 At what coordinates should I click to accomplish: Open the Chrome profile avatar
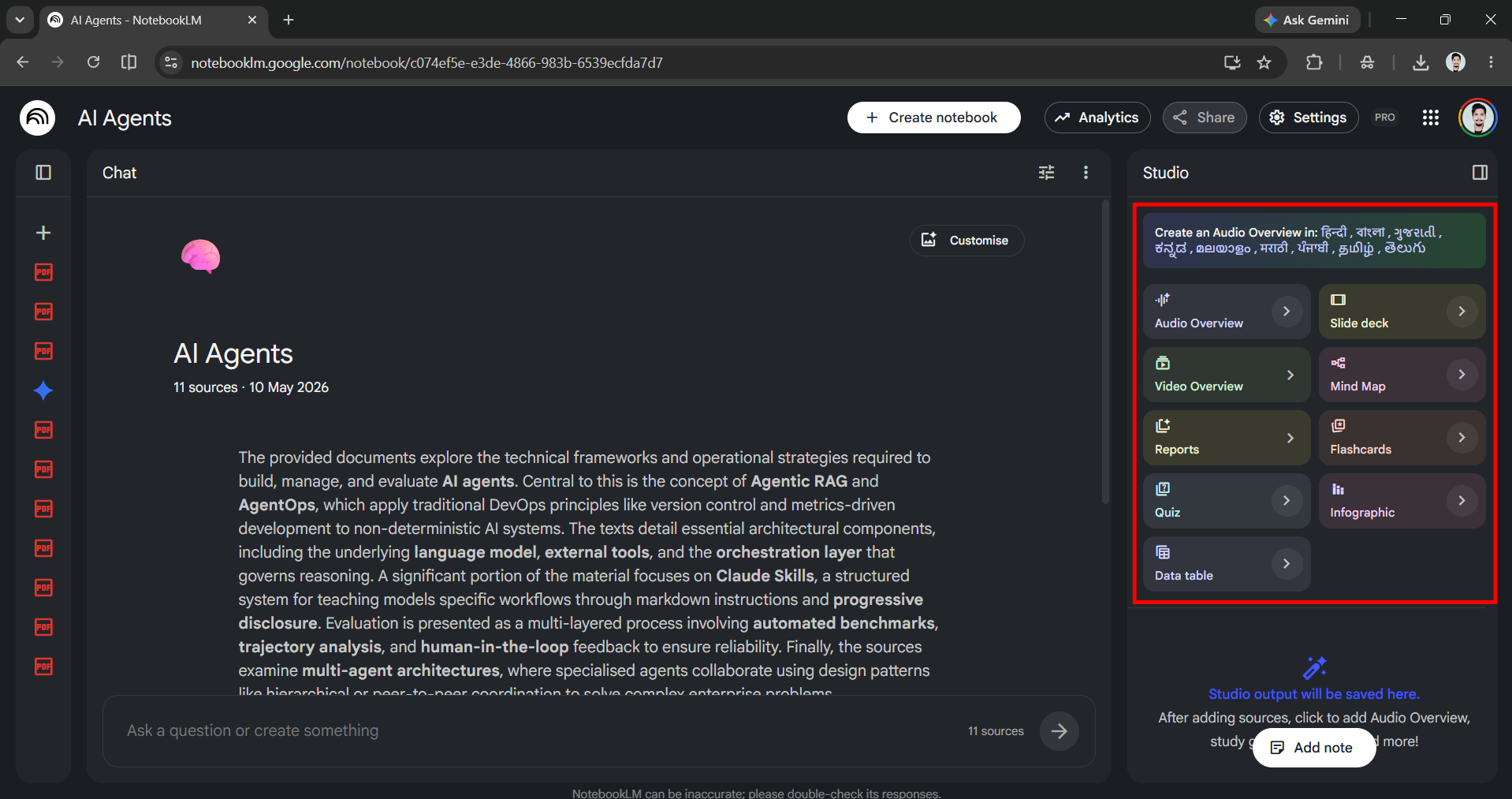pyautogui.click(x=1456, y=62)
